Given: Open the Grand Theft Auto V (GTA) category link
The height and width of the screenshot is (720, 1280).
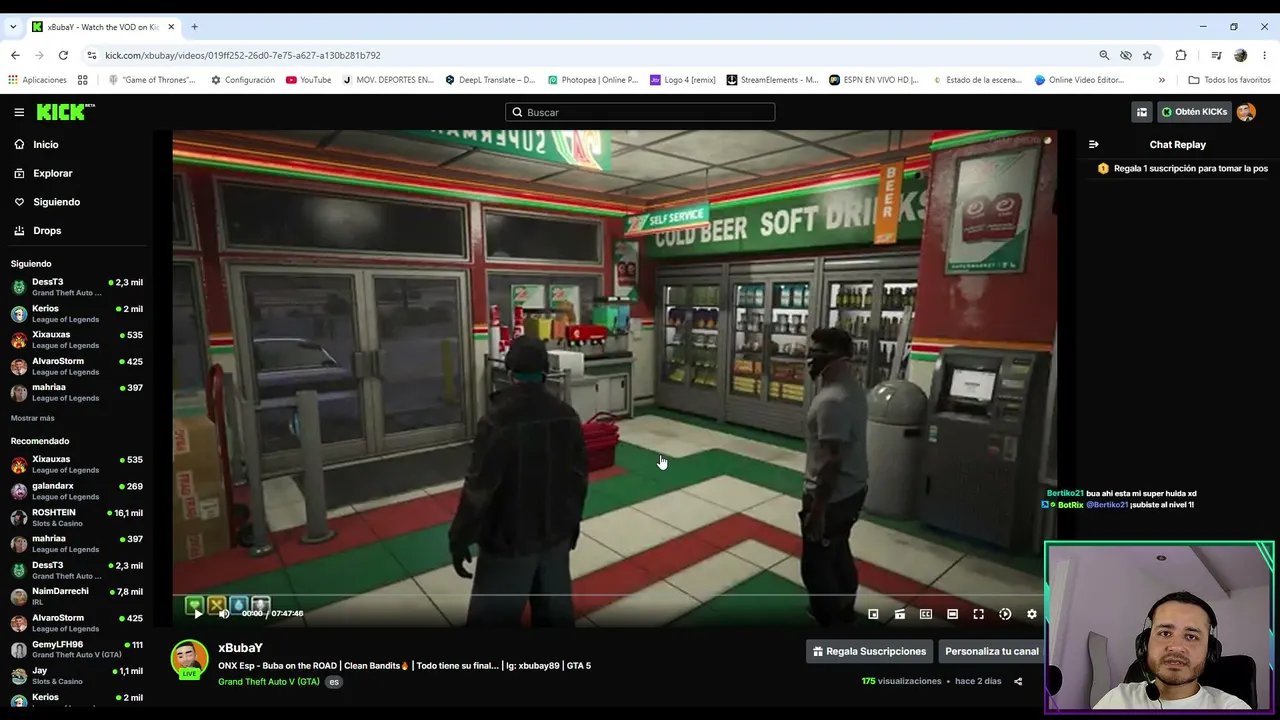Looking at the screenshot, I should [x=269, y=682].
